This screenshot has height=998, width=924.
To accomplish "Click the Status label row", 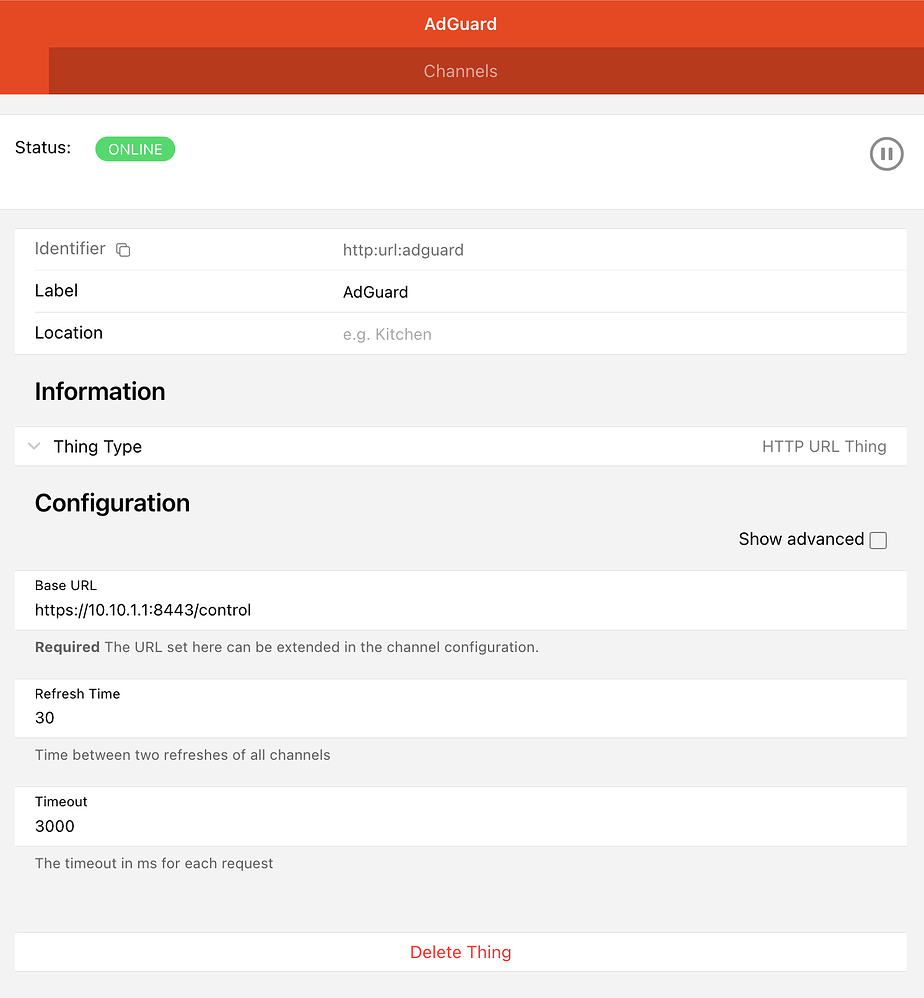I will pos(43,147).
